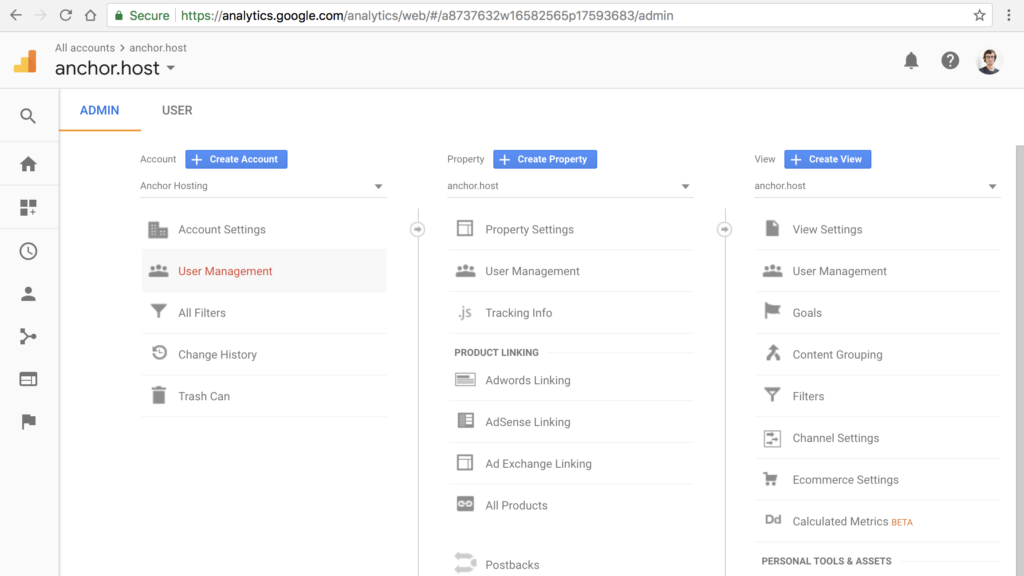This screenshot has height=576, width=1024.
Task: Click the Create Account button
Action: coord(236,159)
